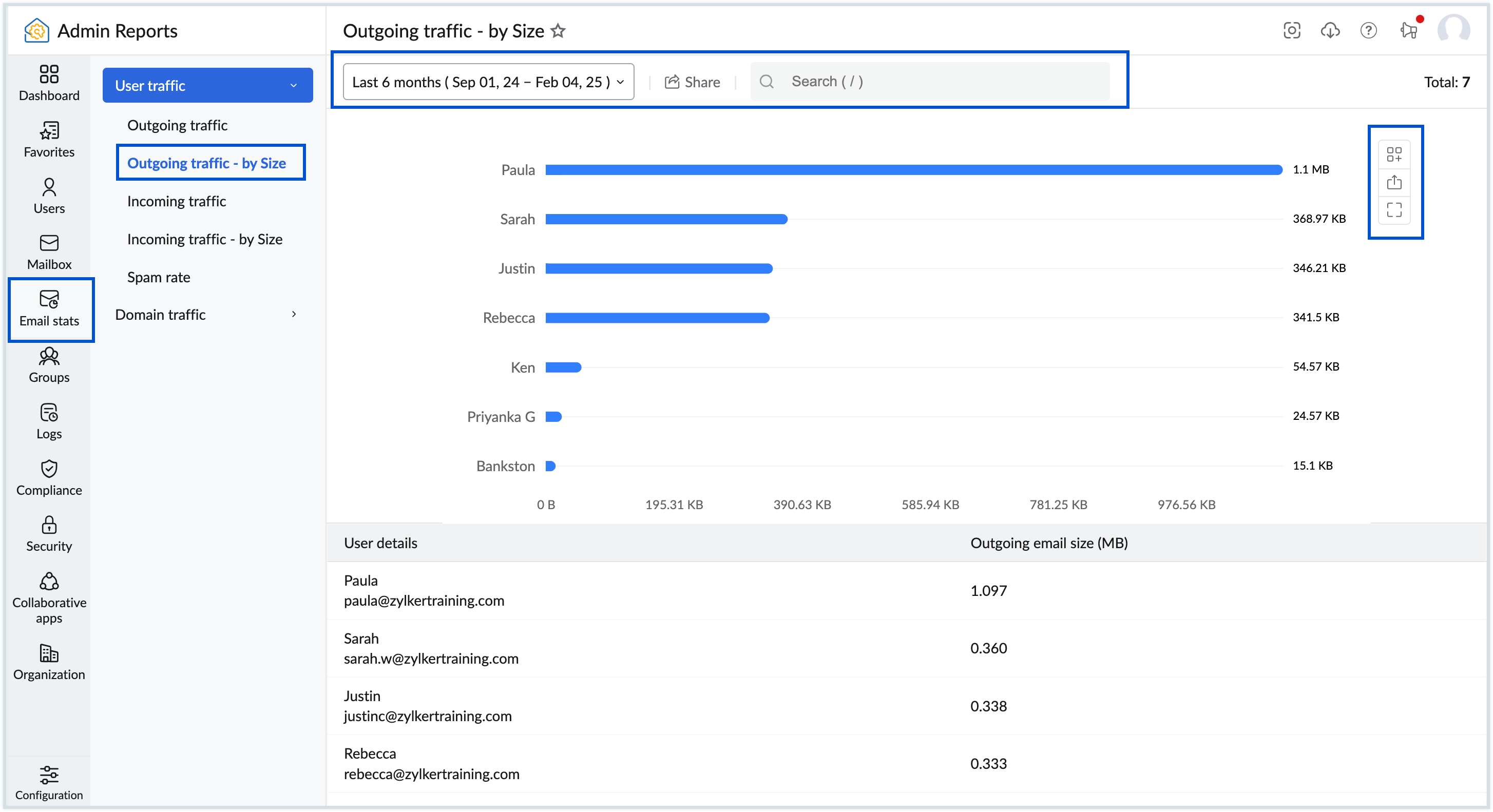Screen dimensions: 1493x812
Task: Open the Security section
Action: [x=49, y=533]
